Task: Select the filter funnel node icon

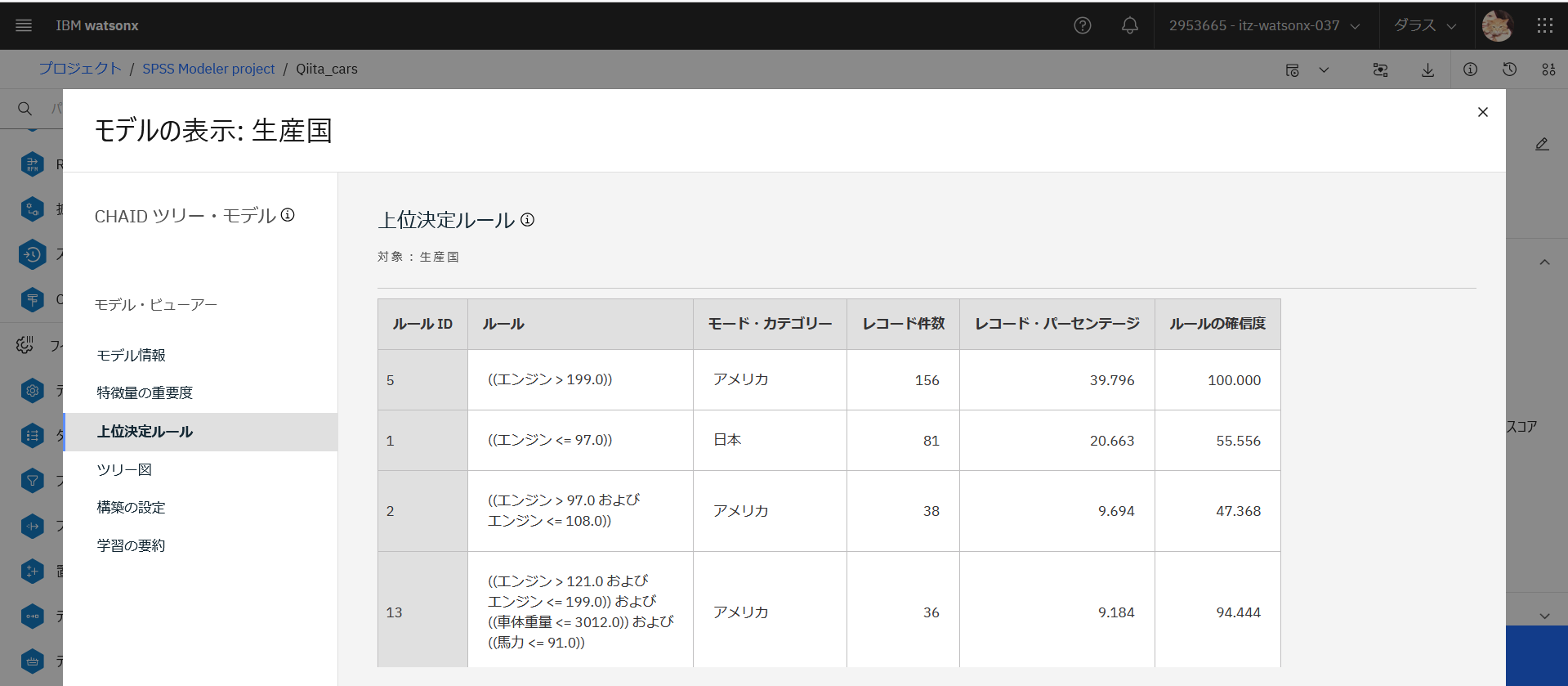Action: [33, 481]
